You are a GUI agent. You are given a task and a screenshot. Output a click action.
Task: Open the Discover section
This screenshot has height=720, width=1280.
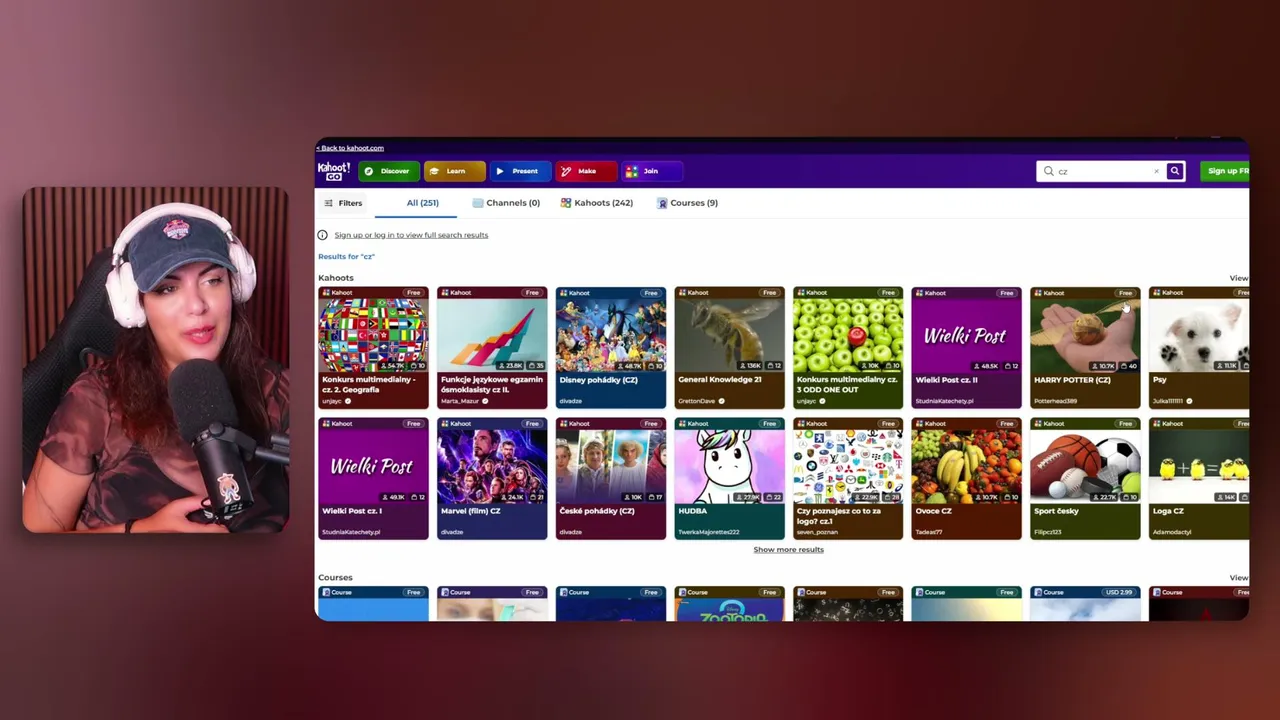coord(387,171)
